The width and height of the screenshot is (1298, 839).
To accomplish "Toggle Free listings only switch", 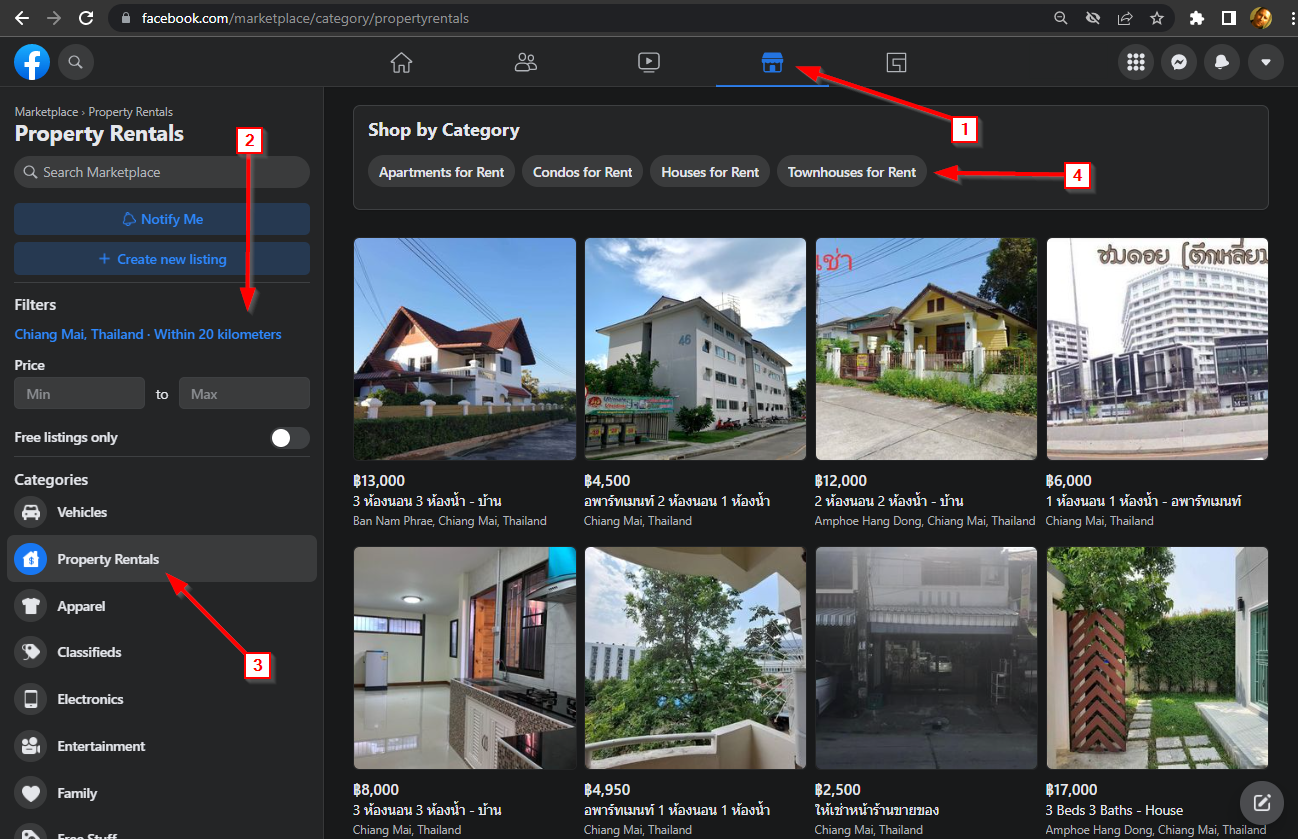I will 290,438.
